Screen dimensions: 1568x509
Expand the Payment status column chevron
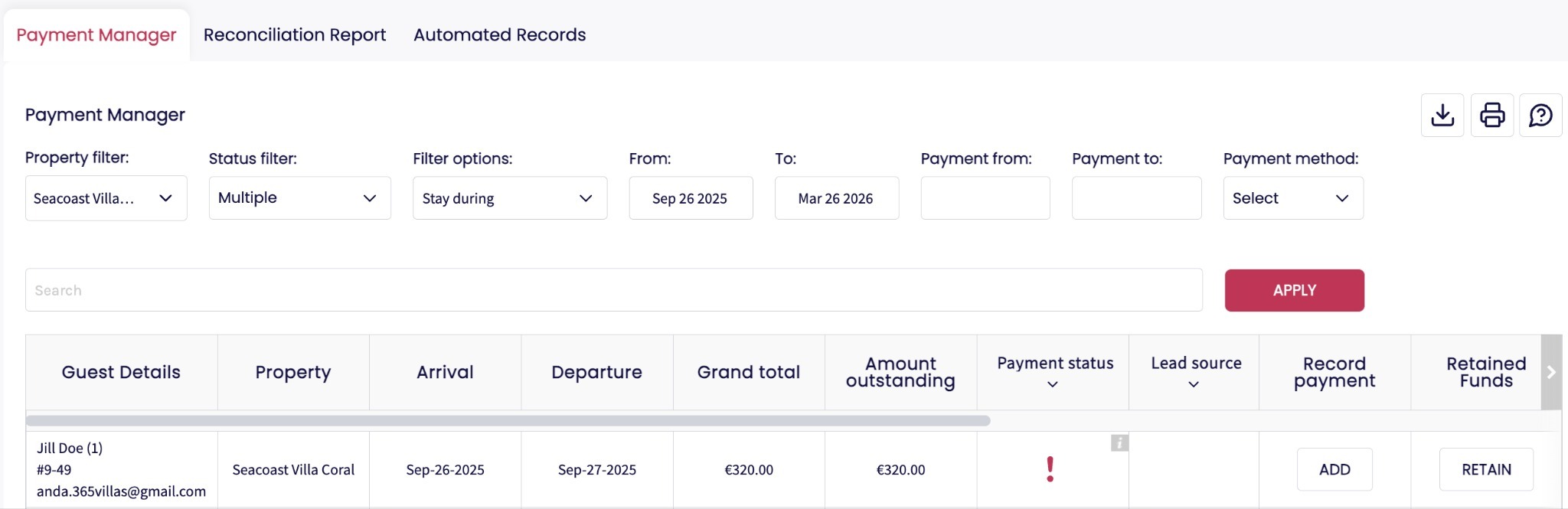(1053, 384)
